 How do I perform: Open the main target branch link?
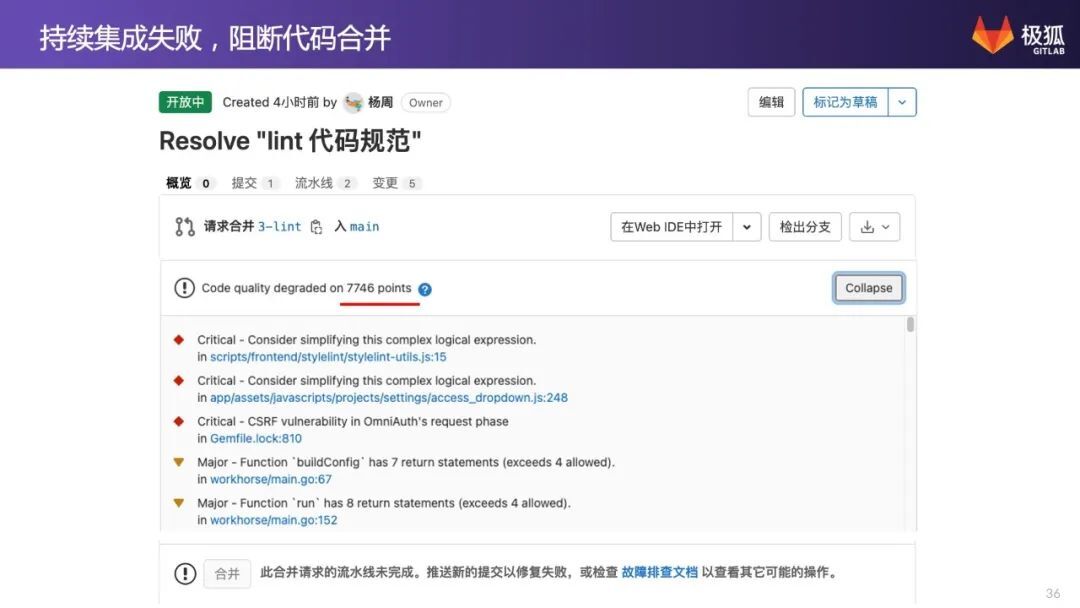click(x=364, y=227)
